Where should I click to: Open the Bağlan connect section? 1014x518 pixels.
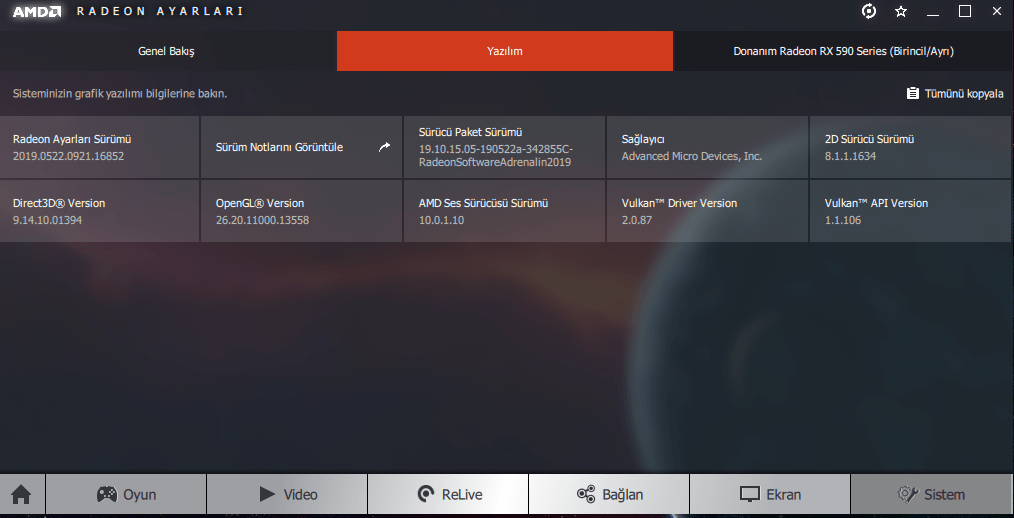pyautogui.click(x=609, y=495)
